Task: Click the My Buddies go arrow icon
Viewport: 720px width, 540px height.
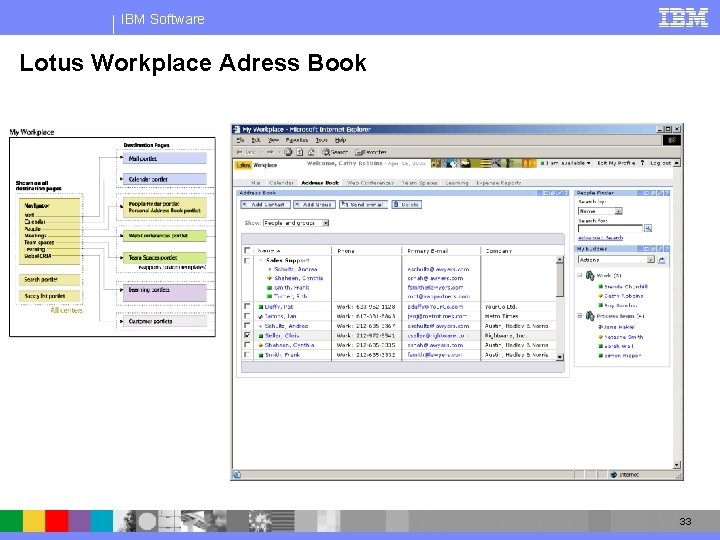Action: tap(661, 260)
